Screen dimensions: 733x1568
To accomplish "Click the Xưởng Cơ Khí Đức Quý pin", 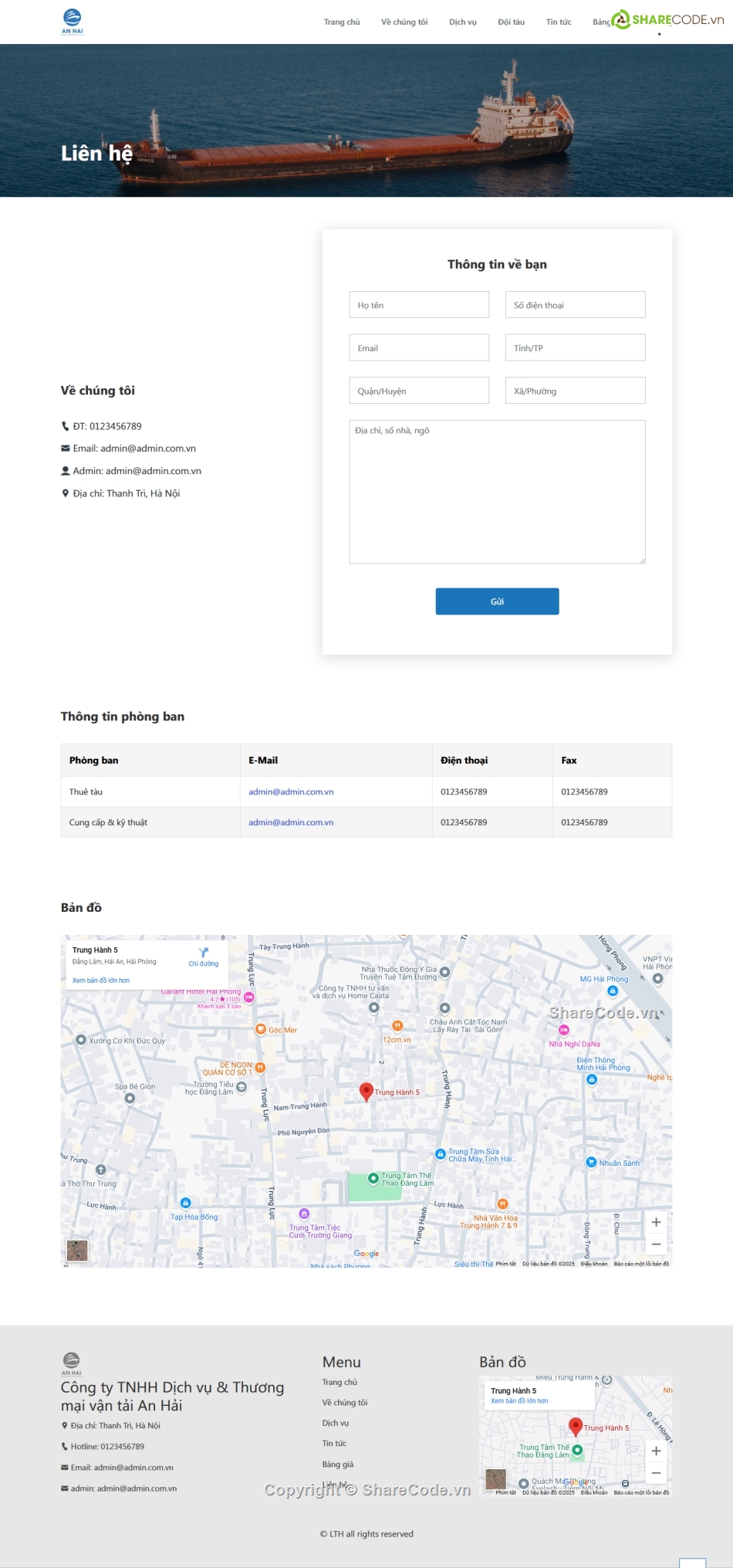I will point(81,1040).
